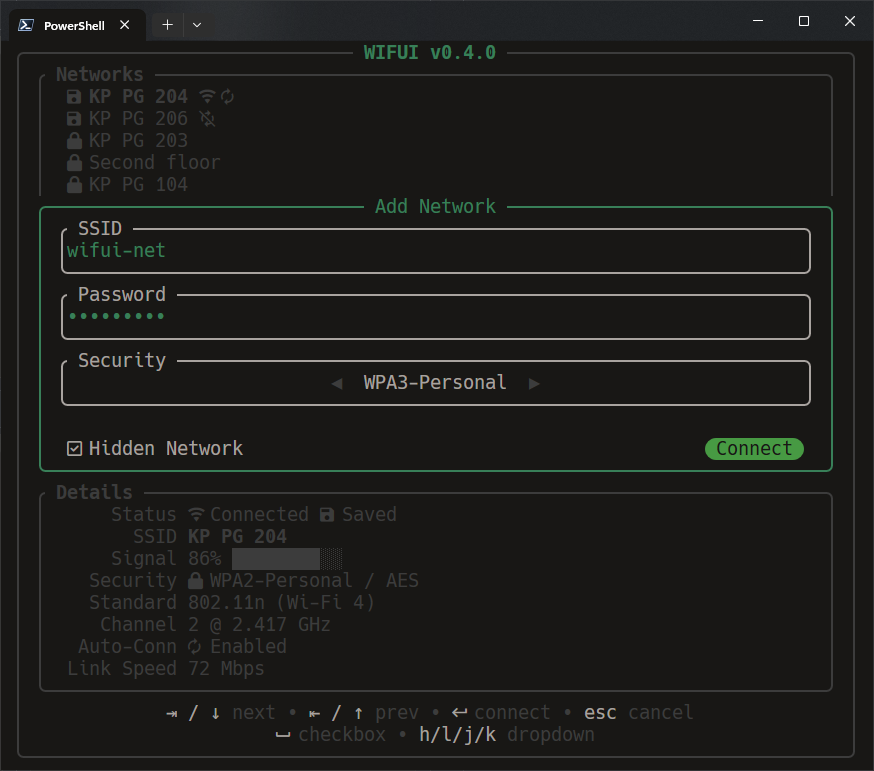Viewport: 874px width, 771px height.
Task: Click lock icon beside Second floor
Action: click(x=74, y=162)
